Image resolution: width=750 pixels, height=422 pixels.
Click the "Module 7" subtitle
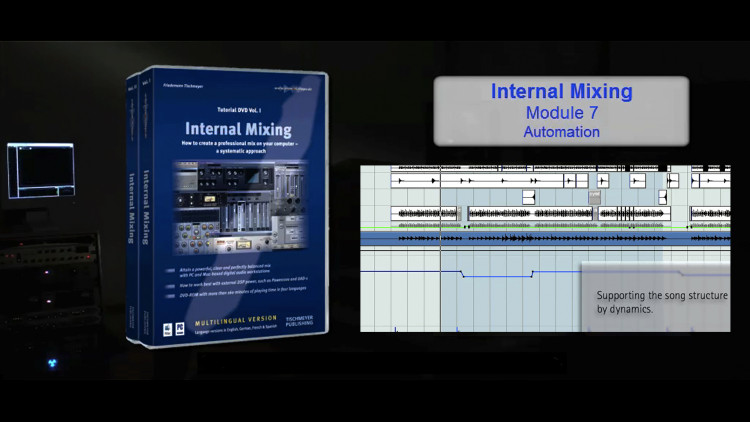click(562, 113)
